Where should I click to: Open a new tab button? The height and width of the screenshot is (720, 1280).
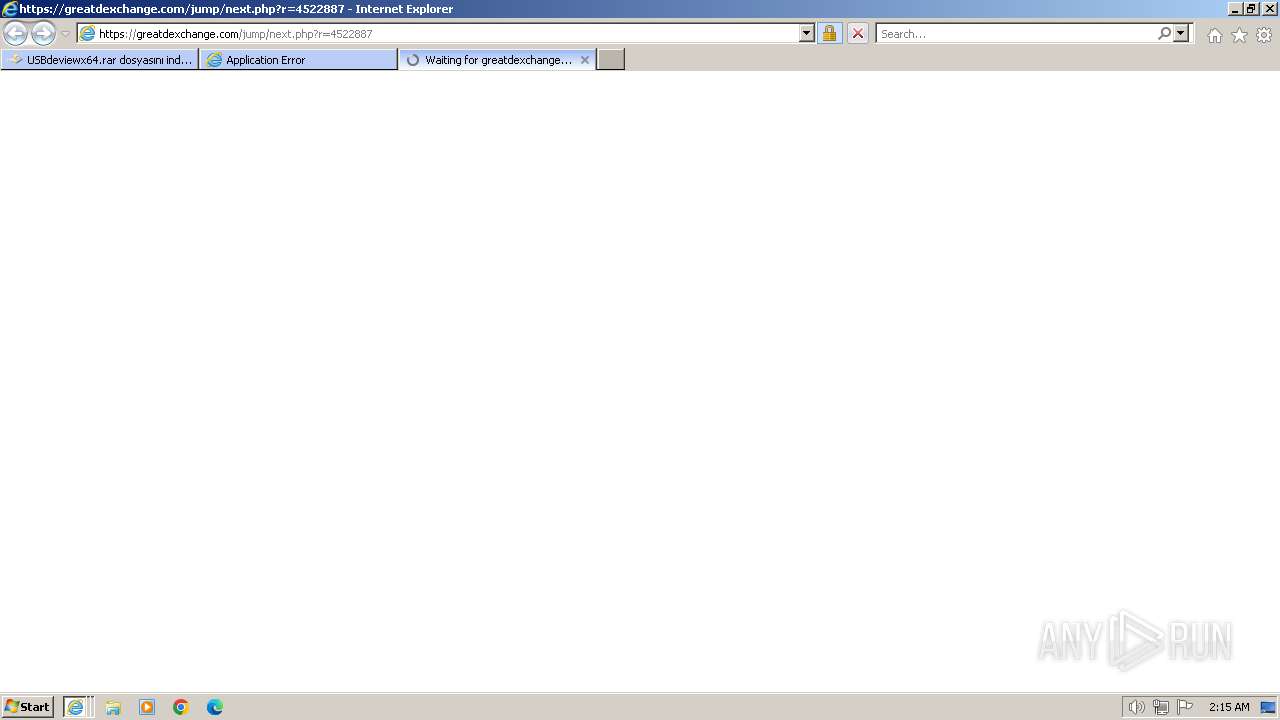(x=611, y=60)
